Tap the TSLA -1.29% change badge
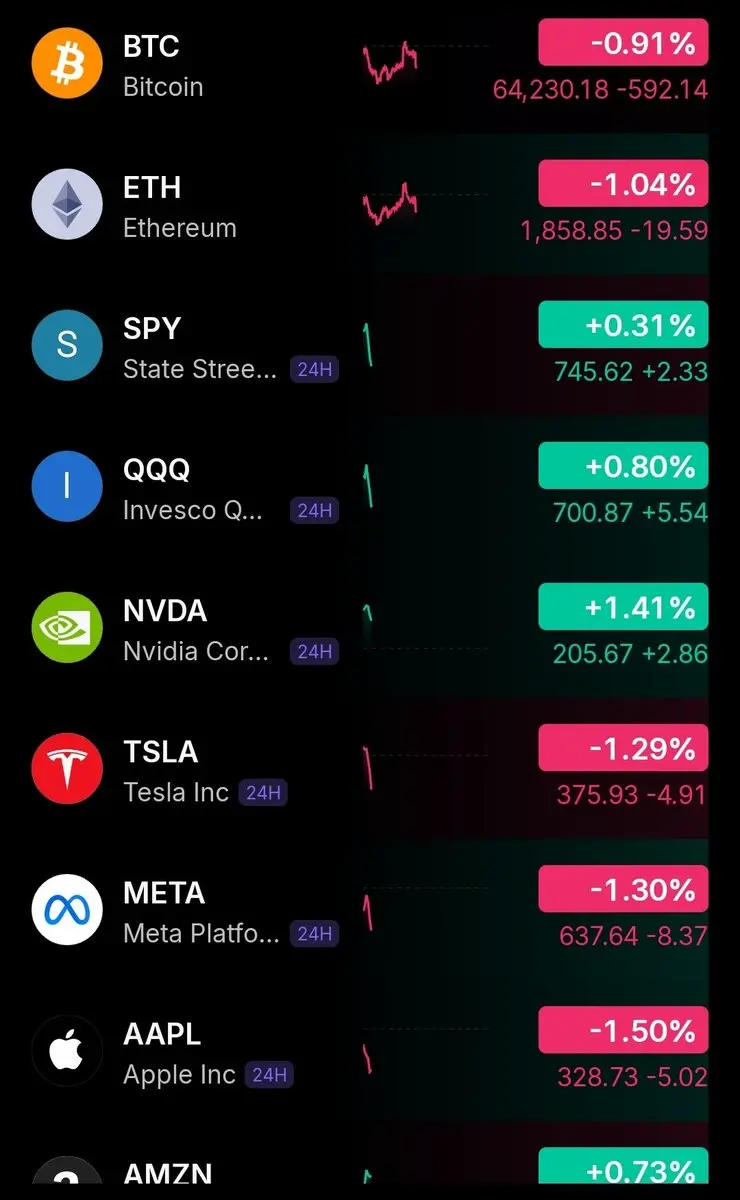The height and width of the screenshot is (1200, 740). (x=623, y=748)
